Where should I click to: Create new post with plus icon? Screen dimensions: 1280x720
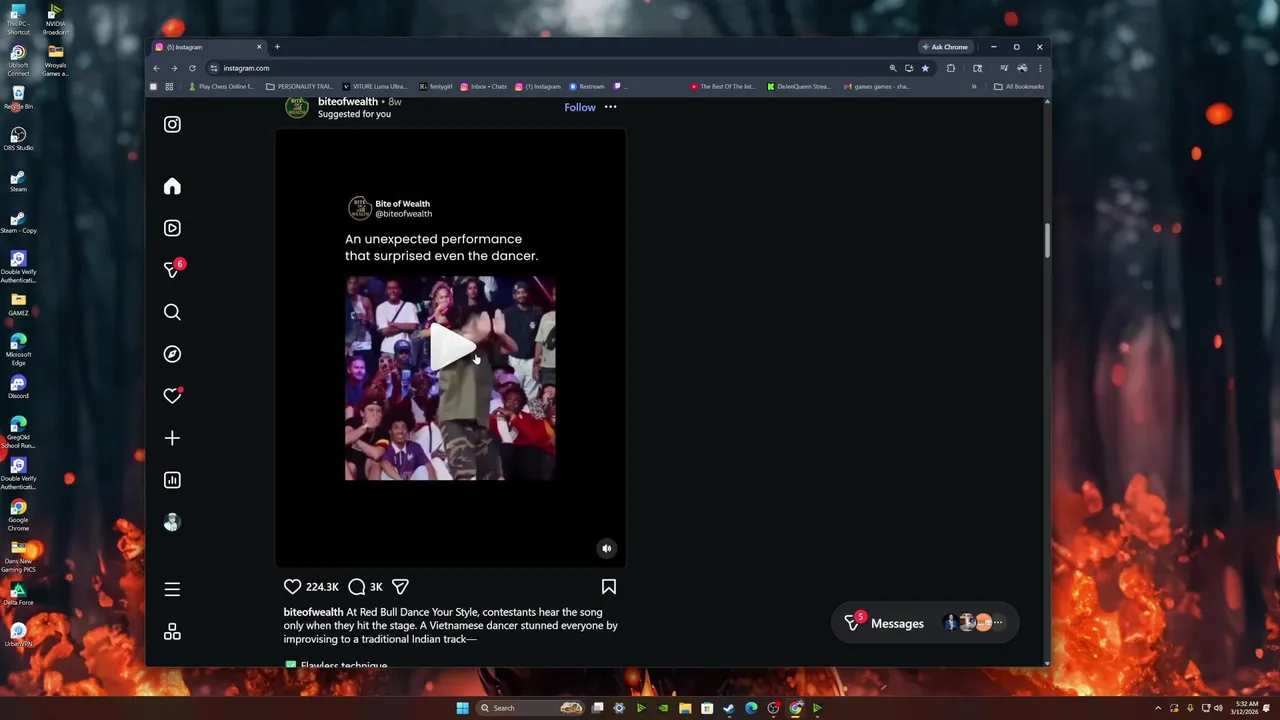click(x=172, y=438)
